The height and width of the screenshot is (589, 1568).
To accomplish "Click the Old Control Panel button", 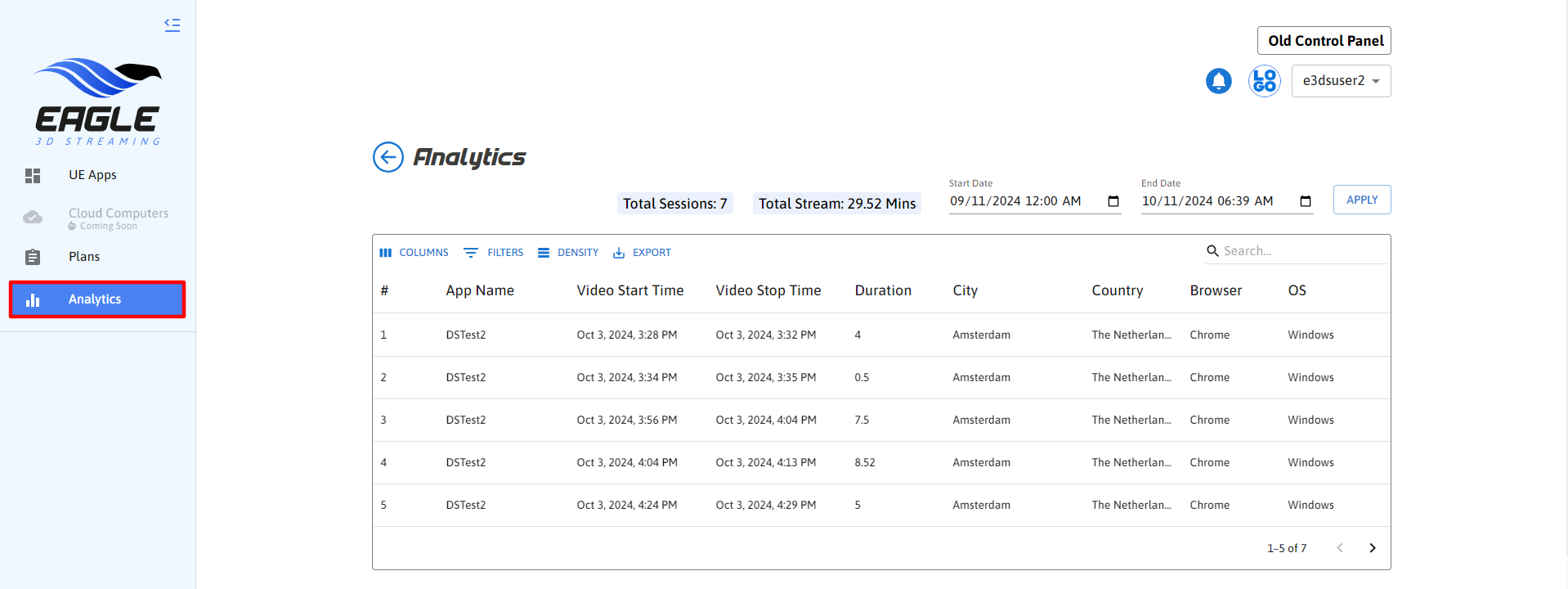I will tap(1324, 41).
